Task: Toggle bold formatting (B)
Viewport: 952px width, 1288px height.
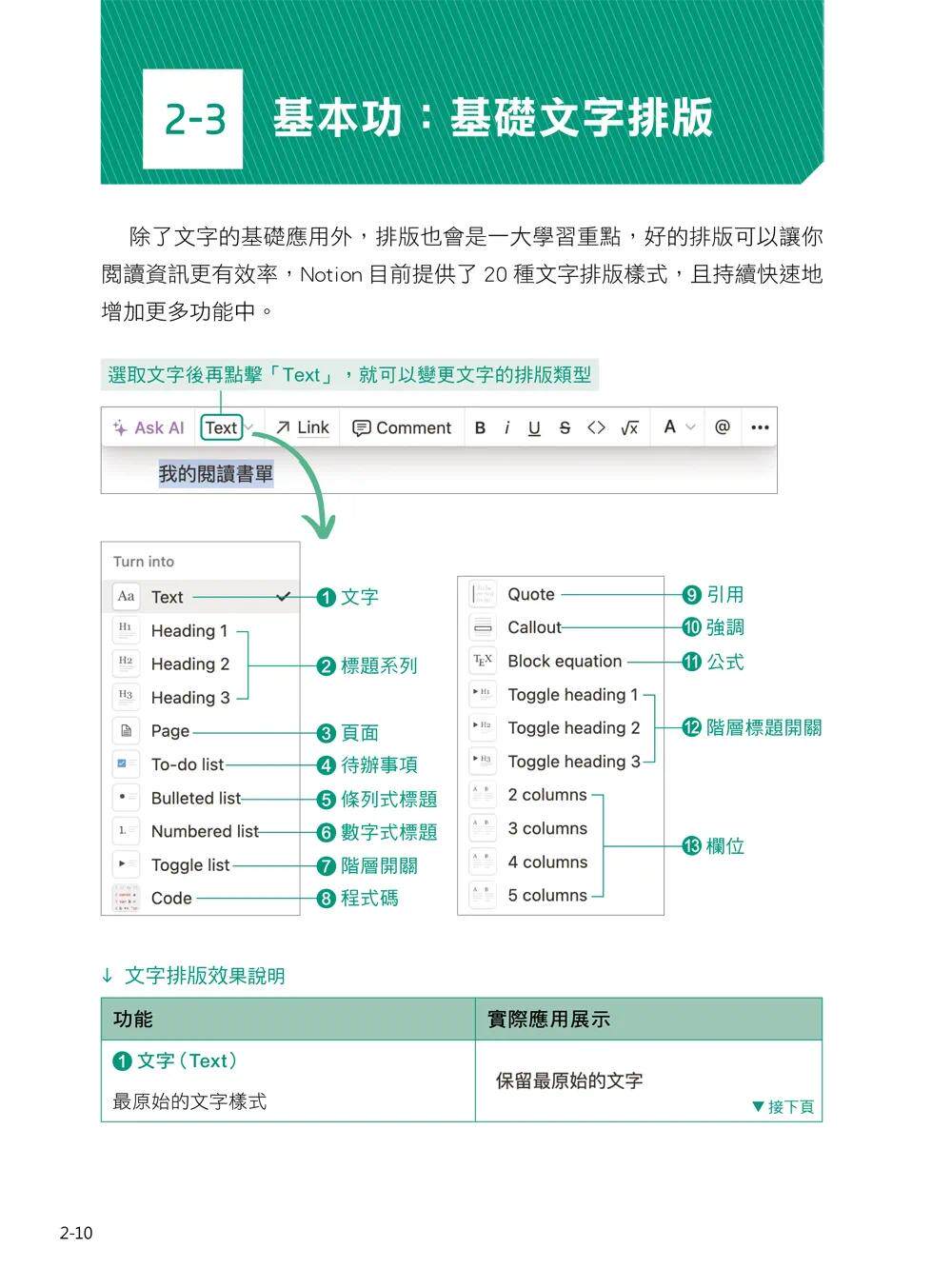Action: pyautogui.click(x=480, y=427)
